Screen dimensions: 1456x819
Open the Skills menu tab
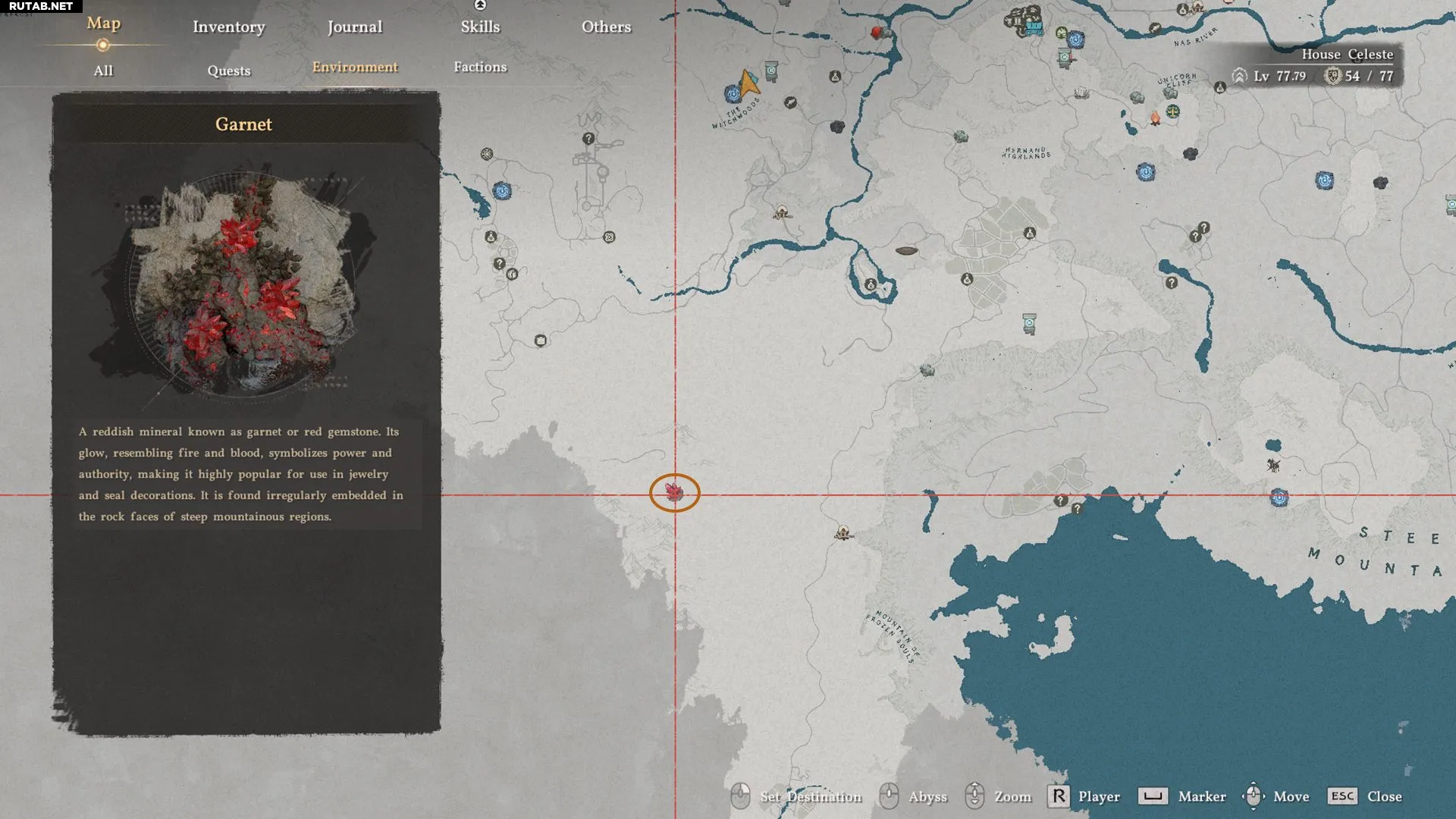point(480,27)
